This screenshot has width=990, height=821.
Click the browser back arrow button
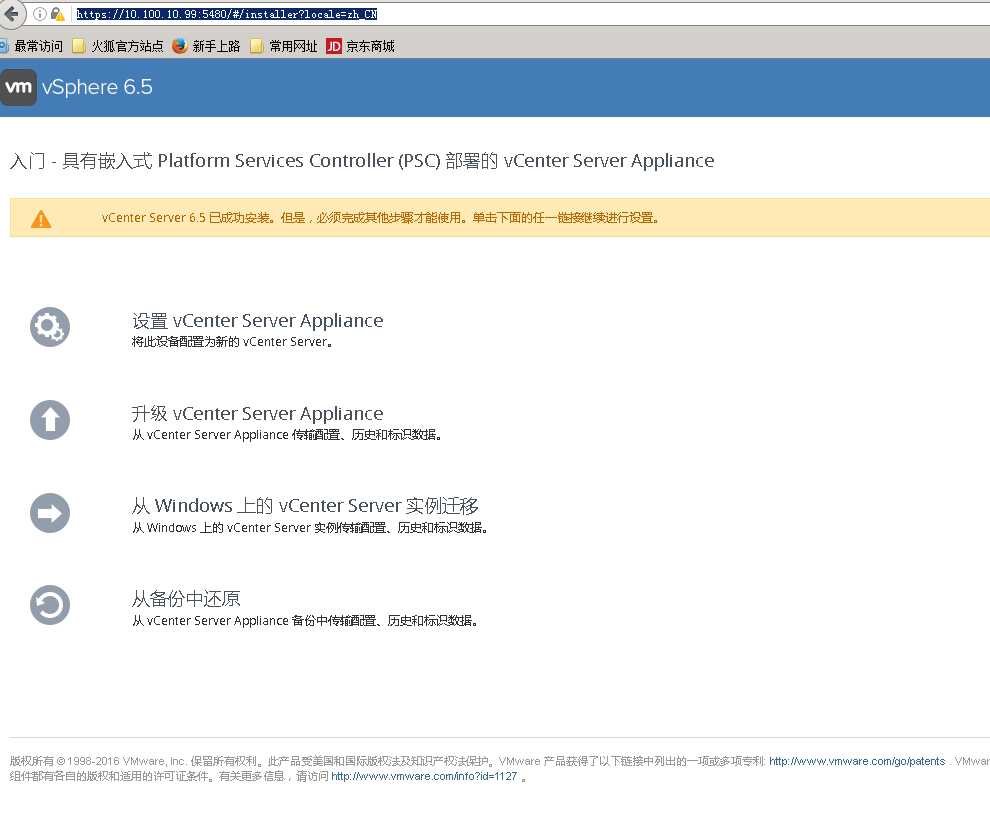pyautogui.click(x=11, y=13)
